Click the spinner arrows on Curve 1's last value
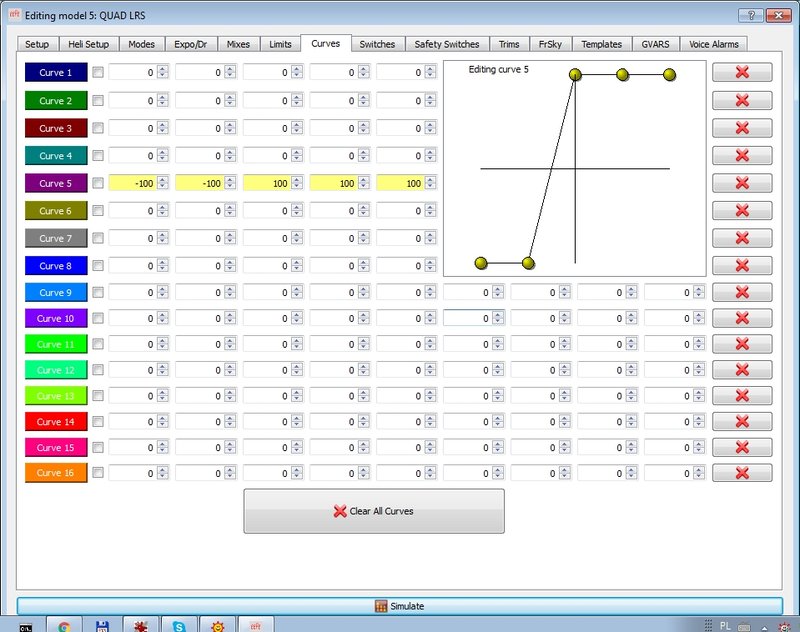 [431, 72]
